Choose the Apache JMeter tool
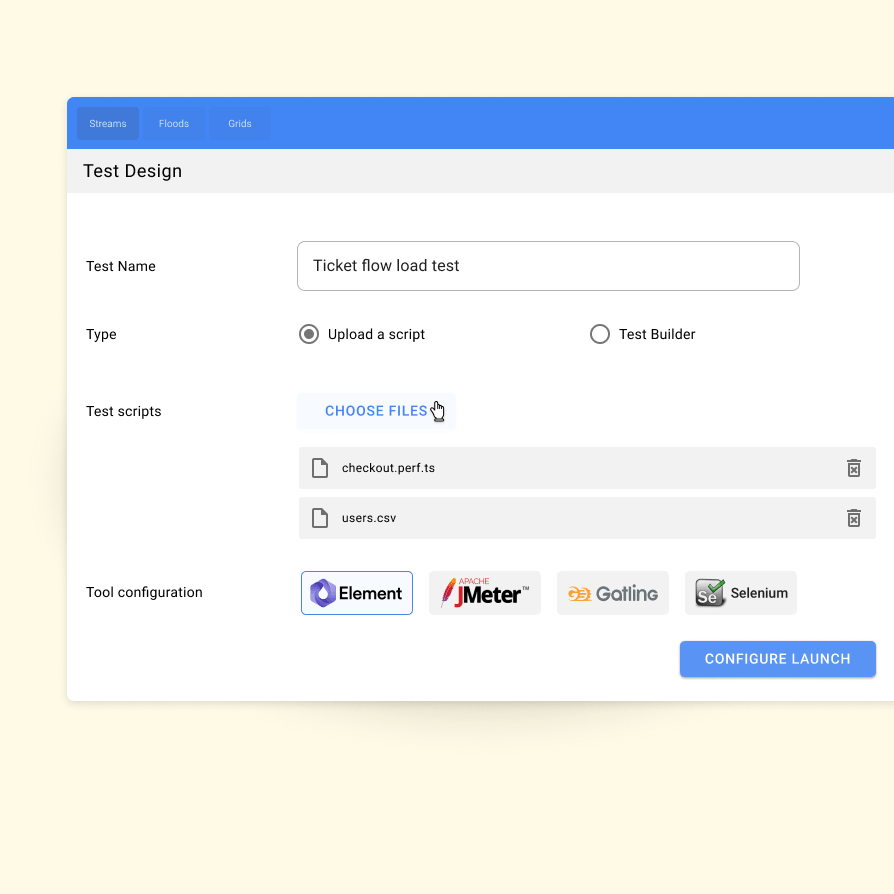Image resolution: width=894 pixels, height=894 pixels. tap(485, 593)
